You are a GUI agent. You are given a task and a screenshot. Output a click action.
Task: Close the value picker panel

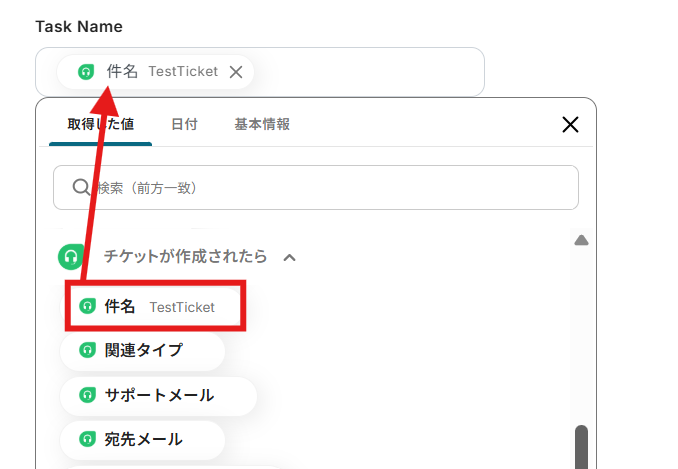570,124
